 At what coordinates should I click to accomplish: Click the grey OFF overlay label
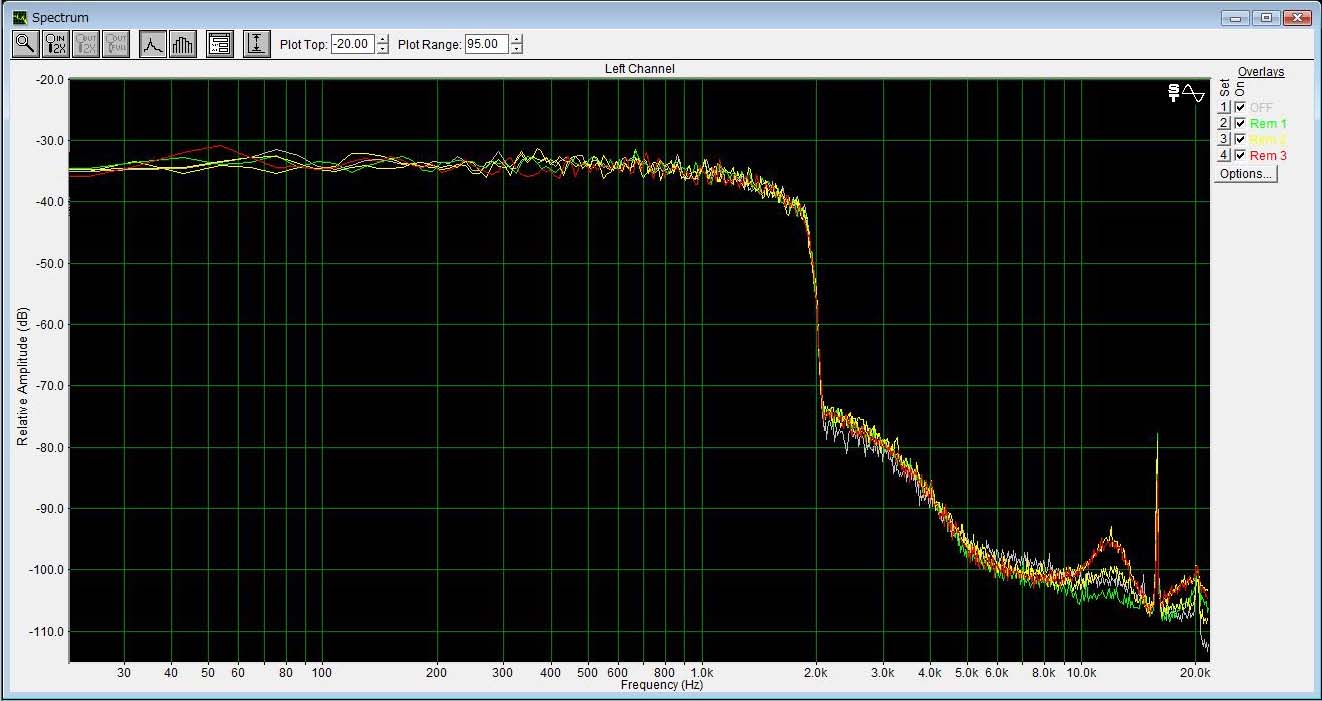click(x=1261, y=108)
